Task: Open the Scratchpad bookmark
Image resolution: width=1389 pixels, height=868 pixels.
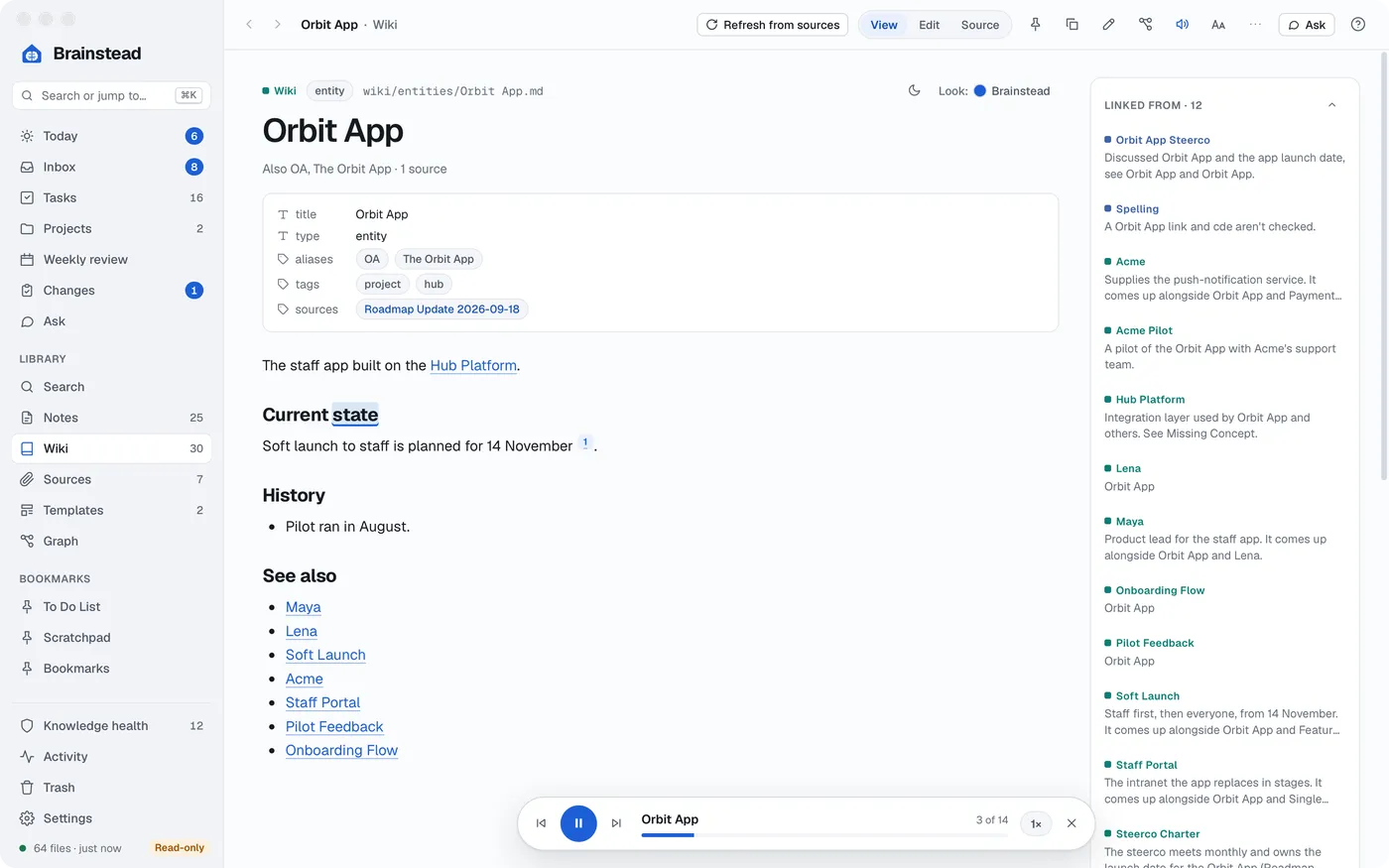Action: coord(111,637)
